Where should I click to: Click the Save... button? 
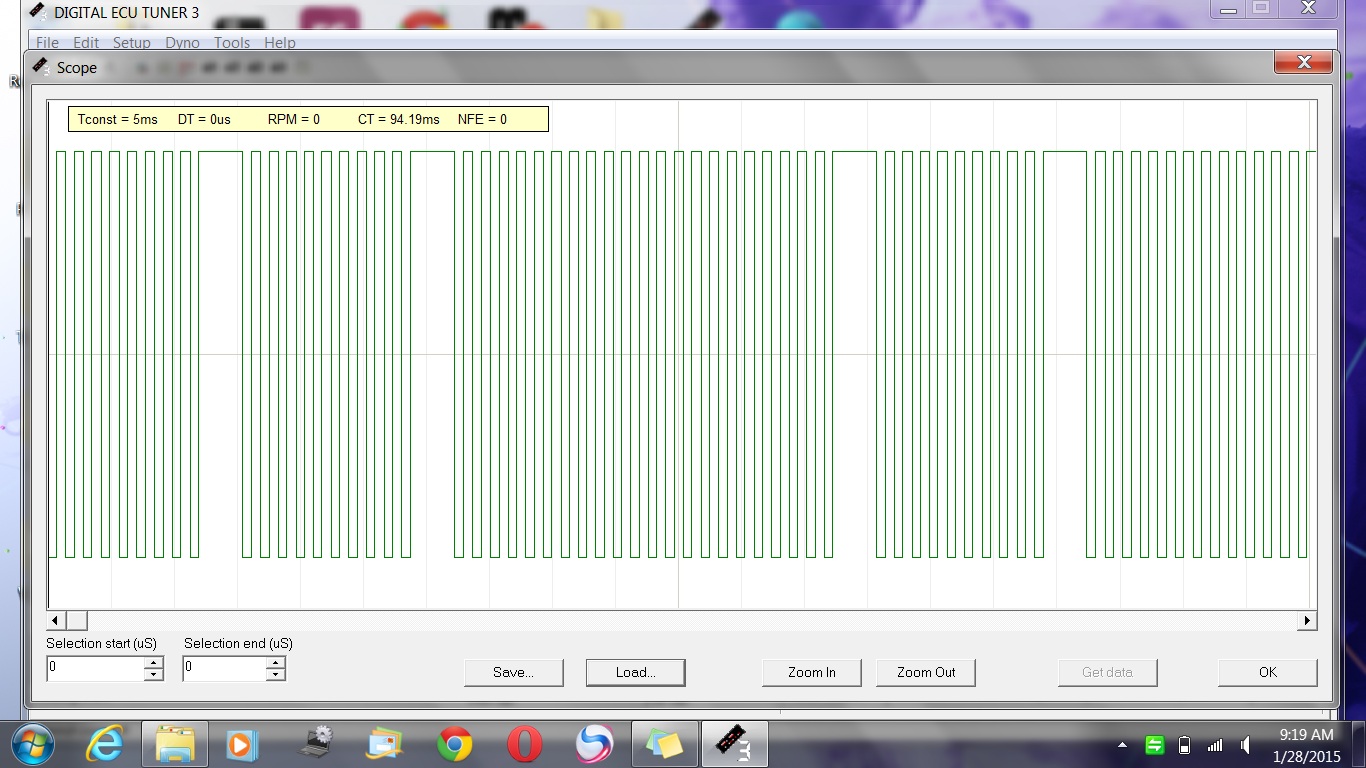[513, 672]
